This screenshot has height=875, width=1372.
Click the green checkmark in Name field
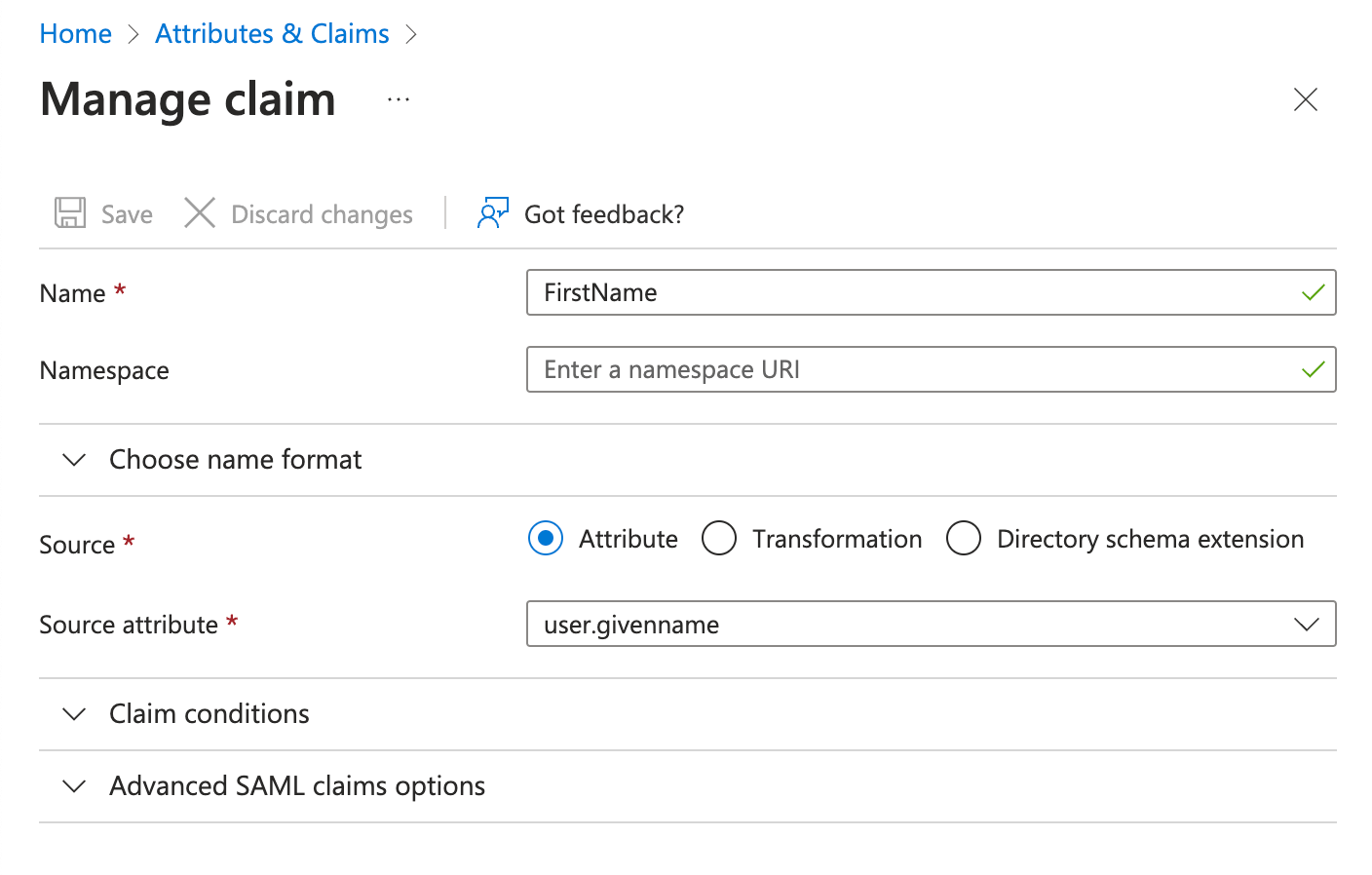pos(1313,292)
